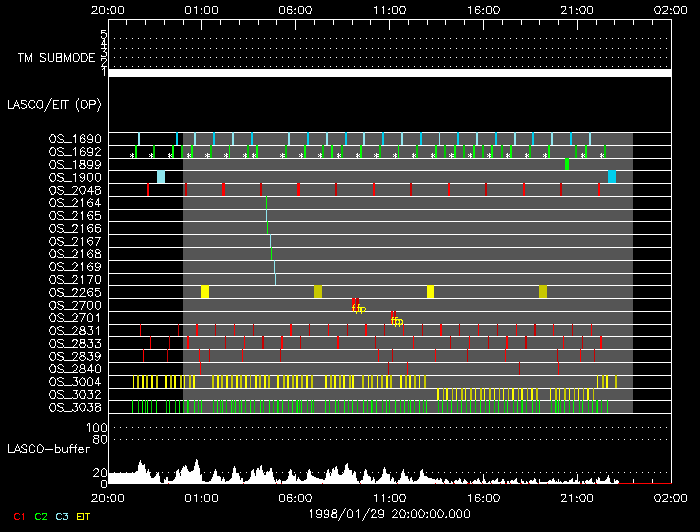The height and width of the screenshot is (532, 700).
Task: Click the 80 label on LASCO-buffer axis
Action: tap(100, 440)
